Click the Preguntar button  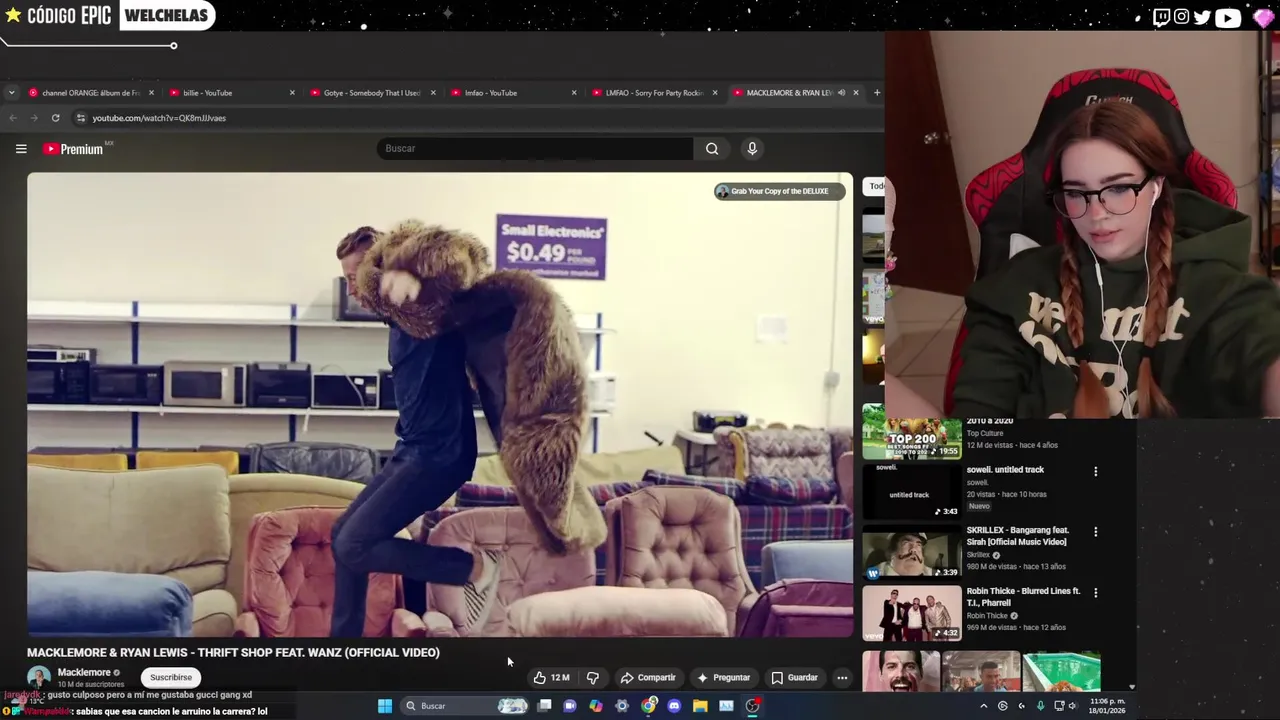(x=723, y=678)
